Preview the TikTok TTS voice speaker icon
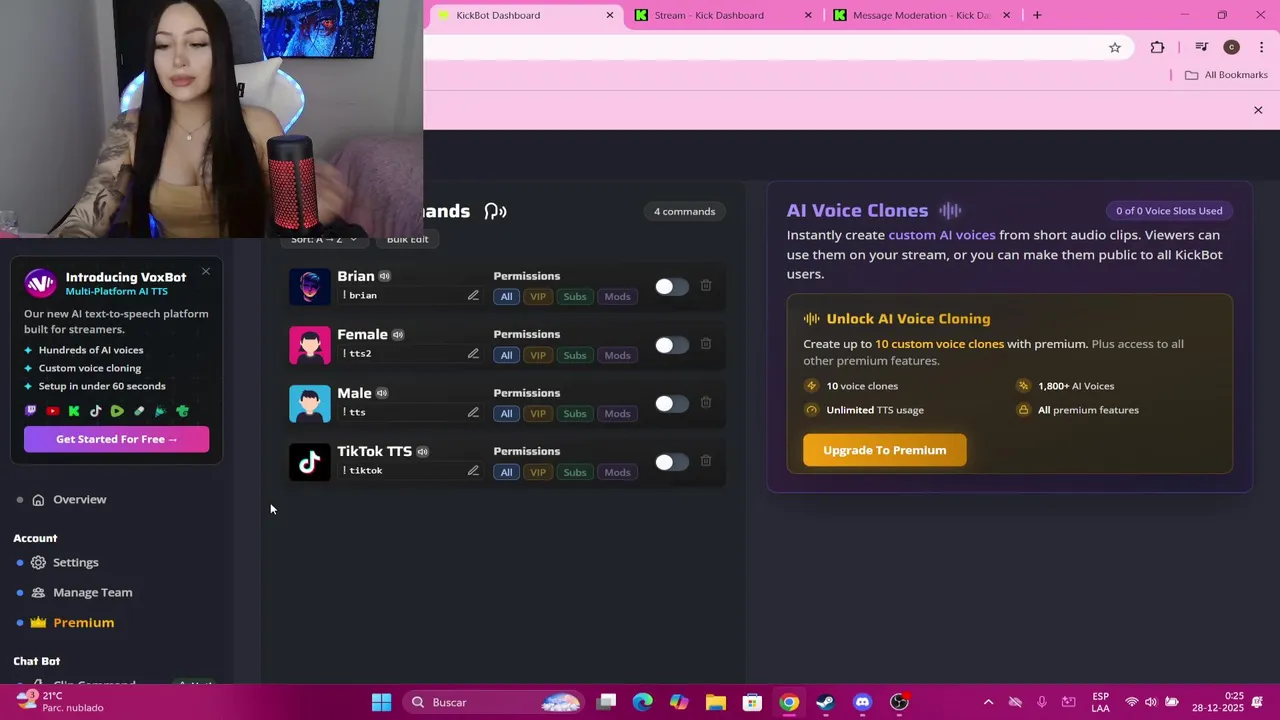Image resolution: width=1280 pixels, height=720 pixels. click(x=422, y=452)
